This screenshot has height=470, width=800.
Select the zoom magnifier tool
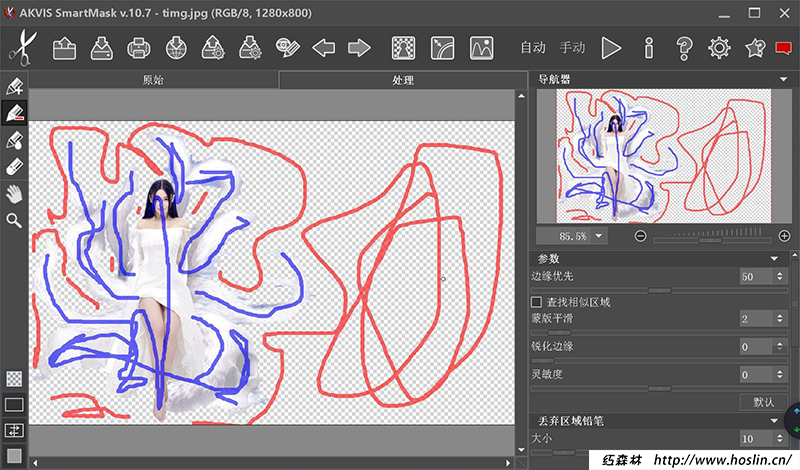14,220
